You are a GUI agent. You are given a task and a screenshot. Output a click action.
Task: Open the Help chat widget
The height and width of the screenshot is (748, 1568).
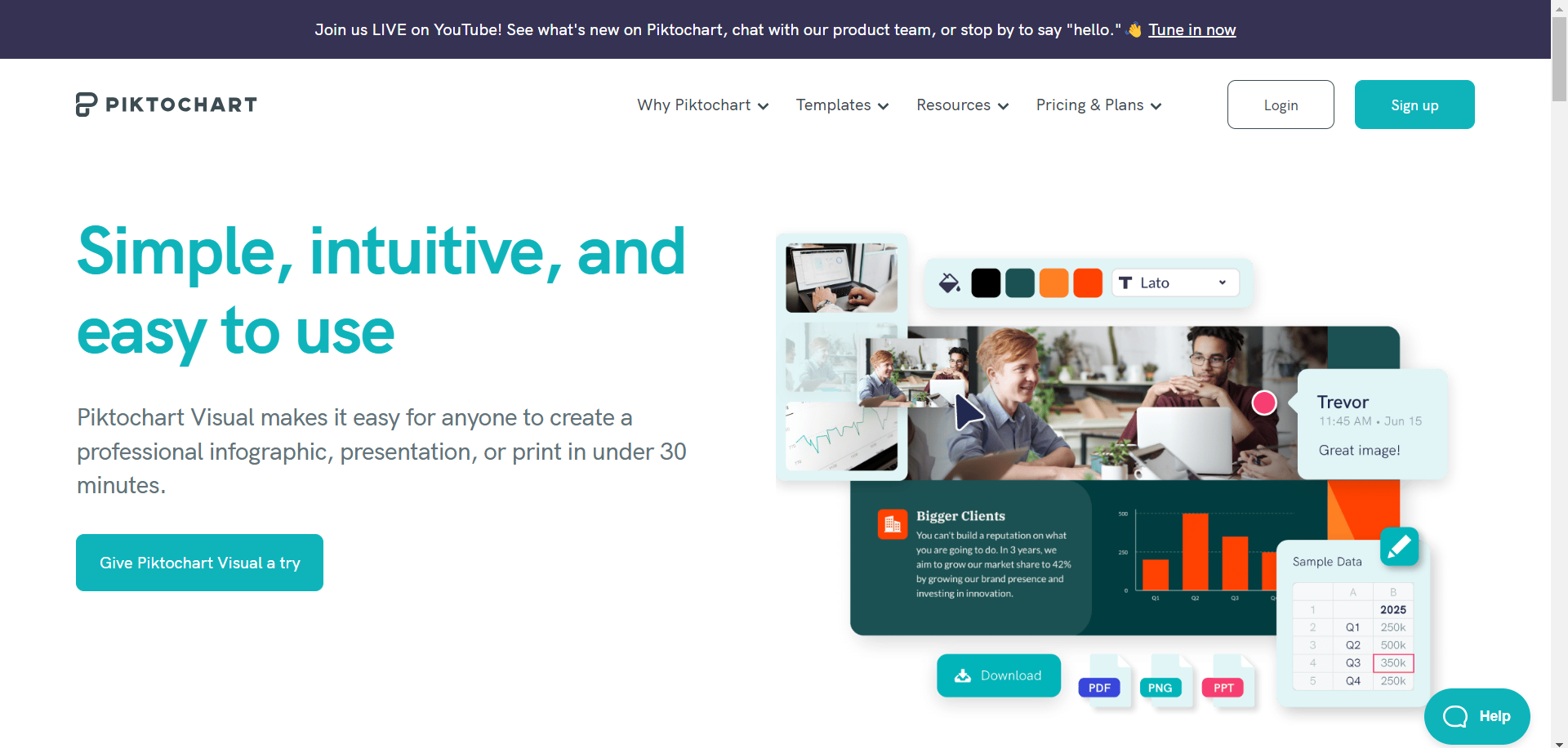pos(1477,716)
